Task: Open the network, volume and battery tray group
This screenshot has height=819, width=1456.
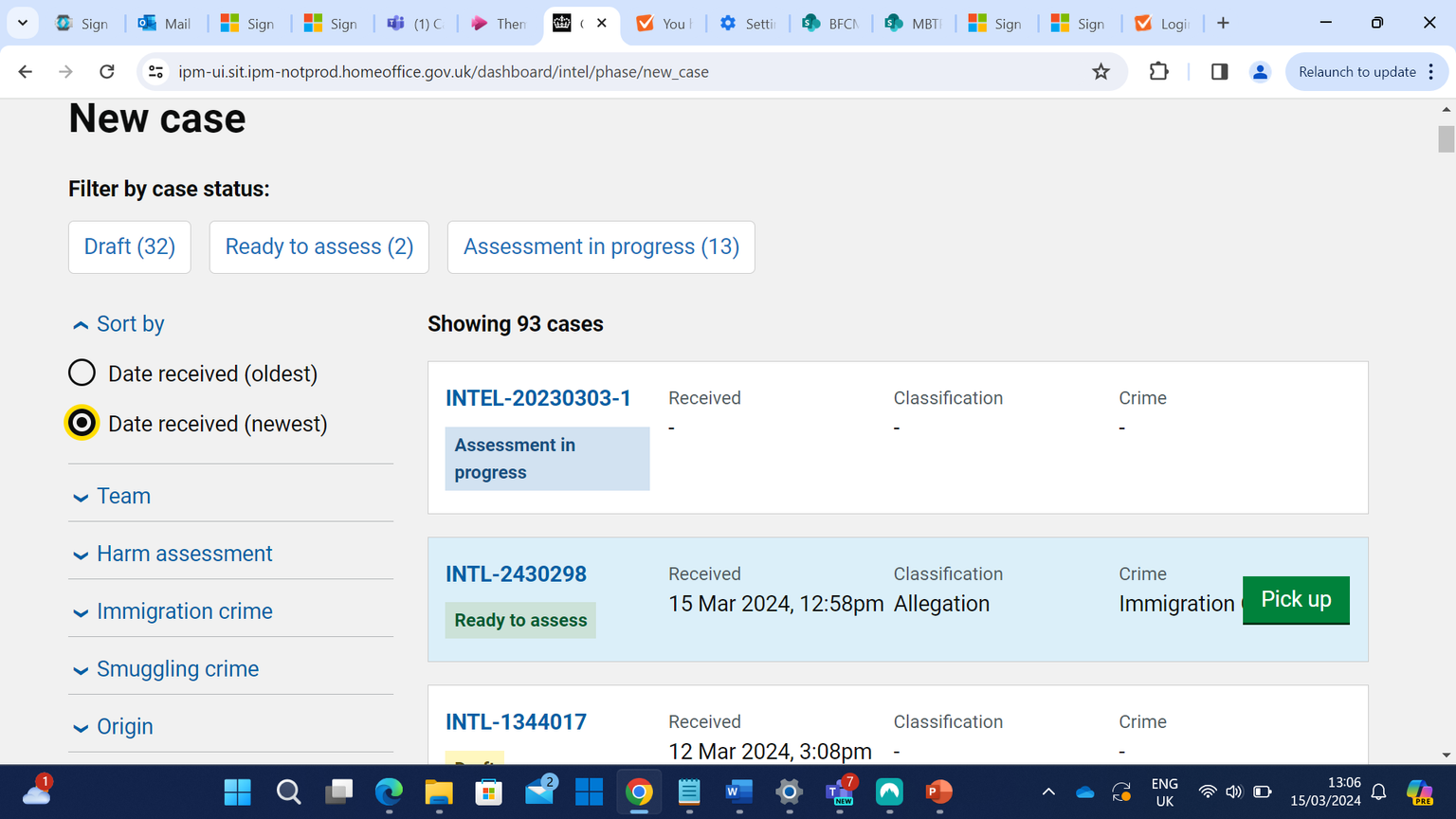Action: tap(1234, 792)
